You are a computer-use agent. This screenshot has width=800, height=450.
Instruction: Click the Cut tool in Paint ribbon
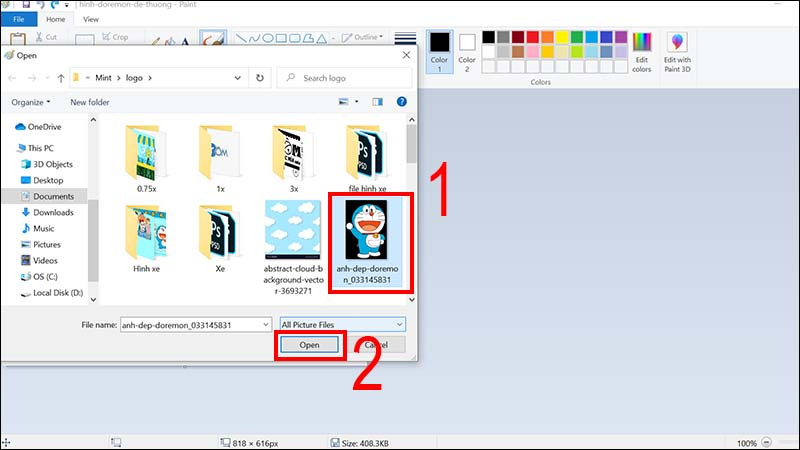pos(46,37)
